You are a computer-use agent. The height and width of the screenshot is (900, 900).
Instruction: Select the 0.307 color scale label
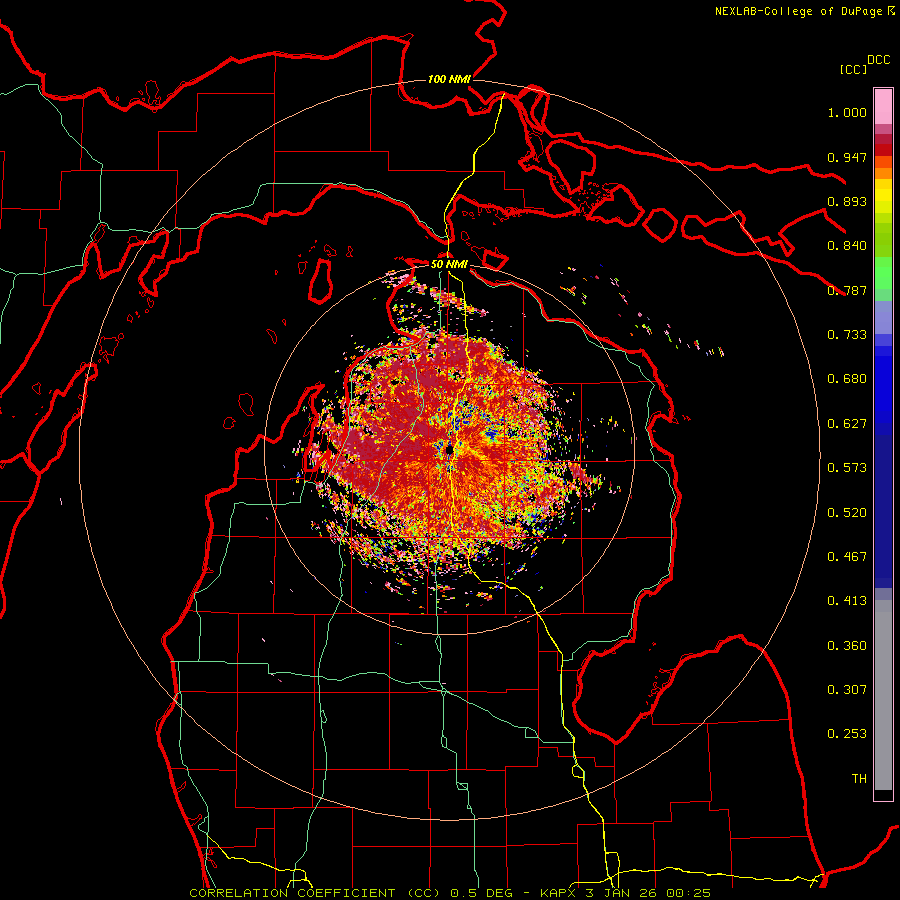pyautogui.click(x=847, y=690)
